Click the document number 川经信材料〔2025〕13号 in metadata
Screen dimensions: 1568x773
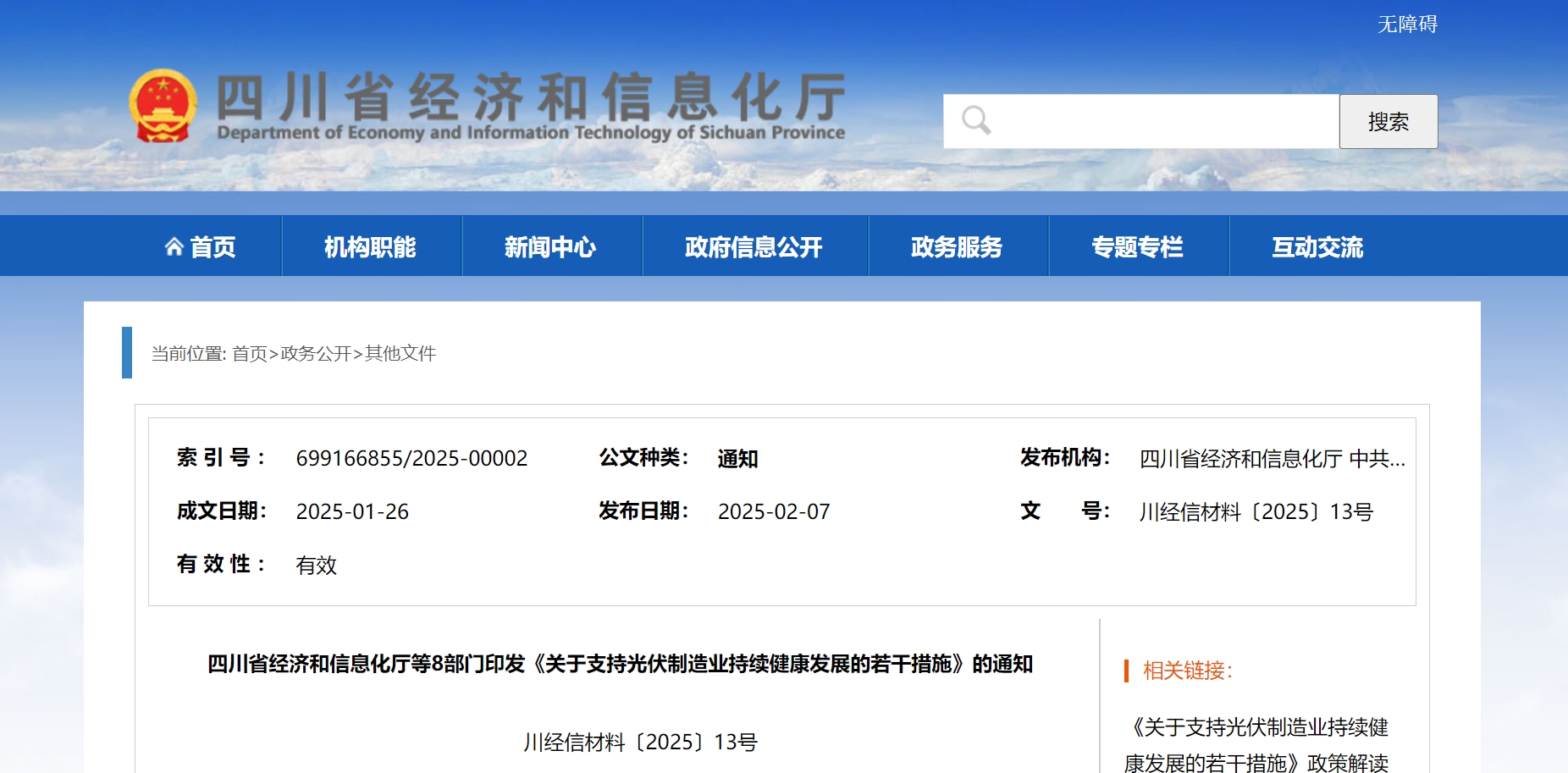[1256, 511]
